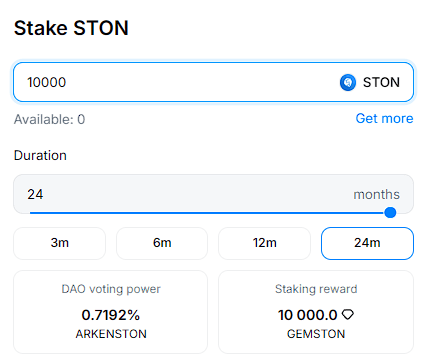
Task: Click the months duration field showing 24
Action: [x=213, y=194]
